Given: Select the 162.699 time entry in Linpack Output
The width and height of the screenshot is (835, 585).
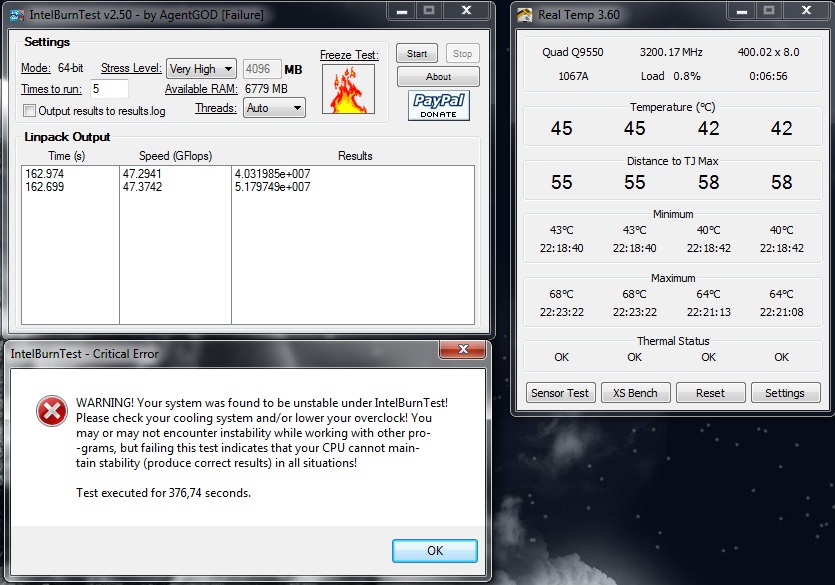Looking at the screenshot, I should (x=45, y=187).
